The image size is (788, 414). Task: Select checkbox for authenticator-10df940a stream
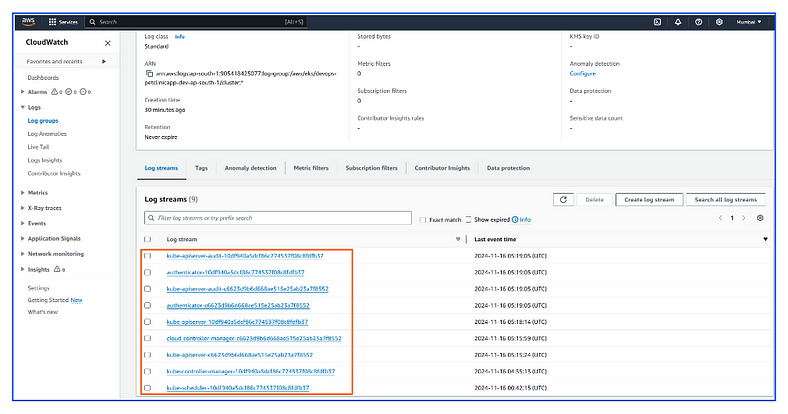147,272
